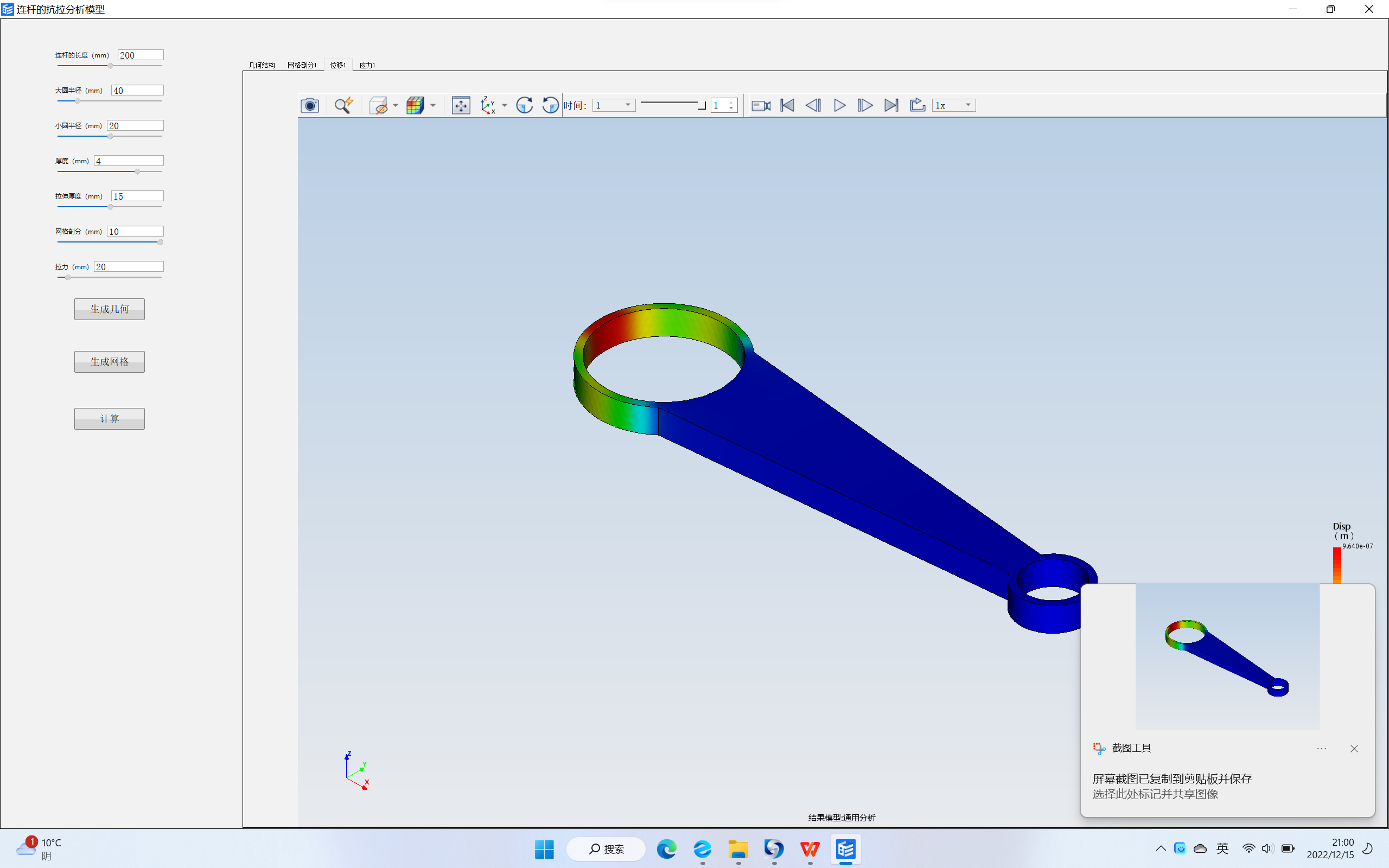
Task: Open the 应力1 tab
Action: [367, 65]
